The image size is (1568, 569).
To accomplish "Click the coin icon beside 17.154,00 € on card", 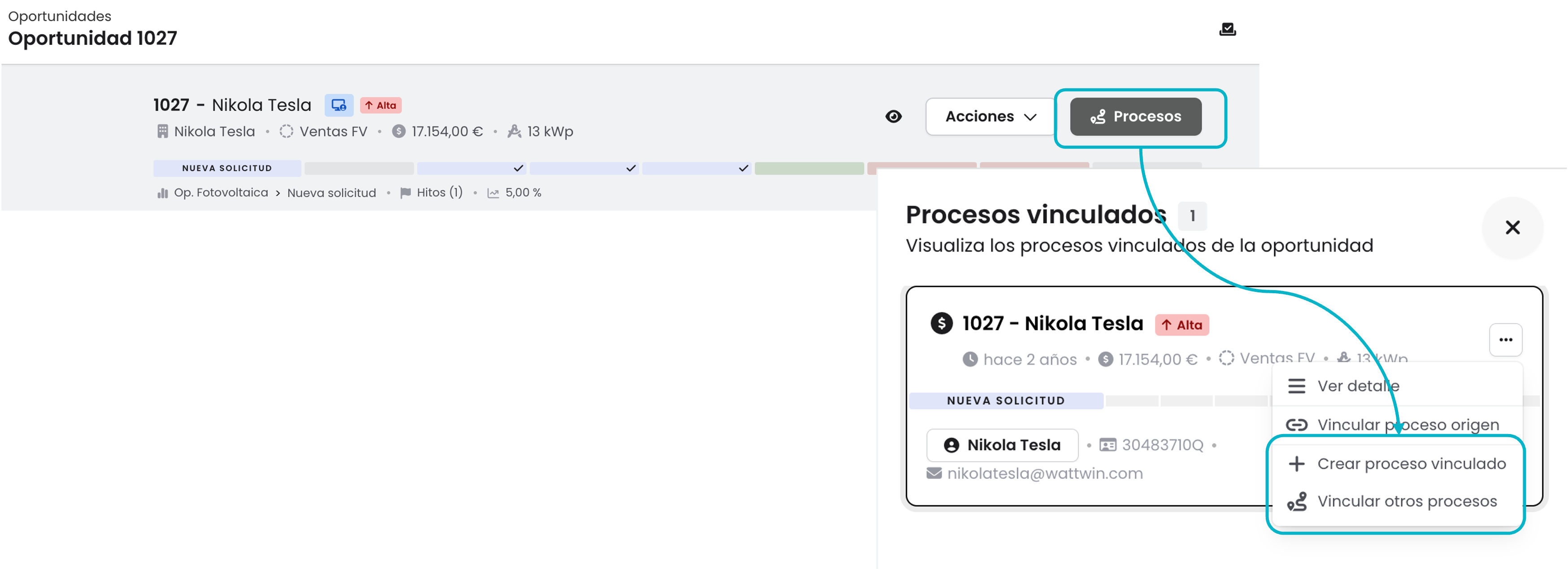I will [1105, 360].
